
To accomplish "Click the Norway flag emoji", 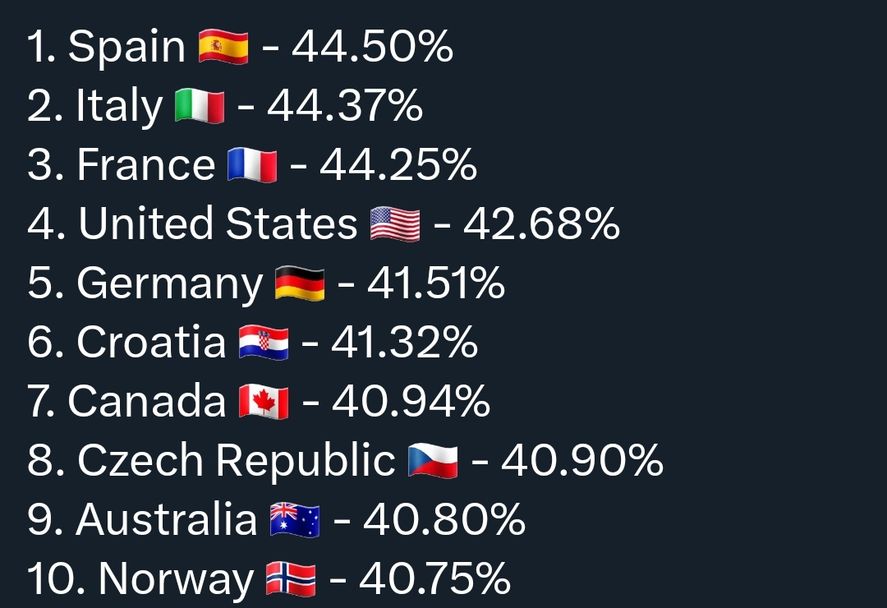I will click(291, 579).
